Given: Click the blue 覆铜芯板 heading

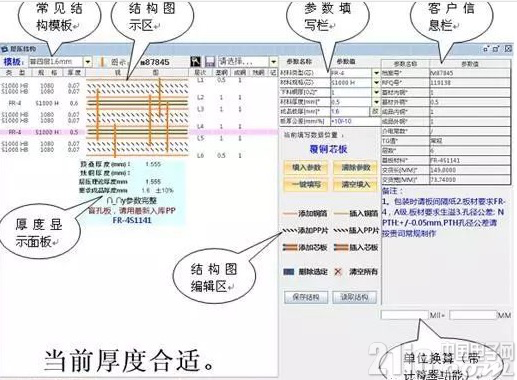Looking at the screenshot, I should point(329,149).
